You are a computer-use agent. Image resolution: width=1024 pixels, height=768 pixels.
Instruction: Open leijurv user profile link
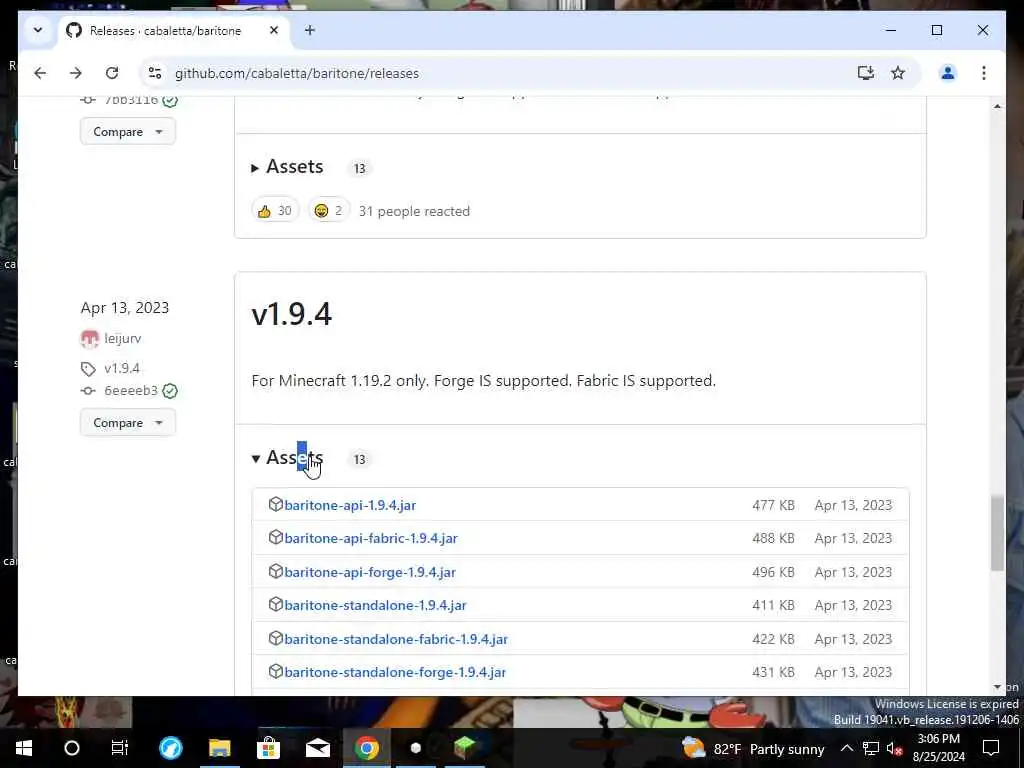[123, 338]
